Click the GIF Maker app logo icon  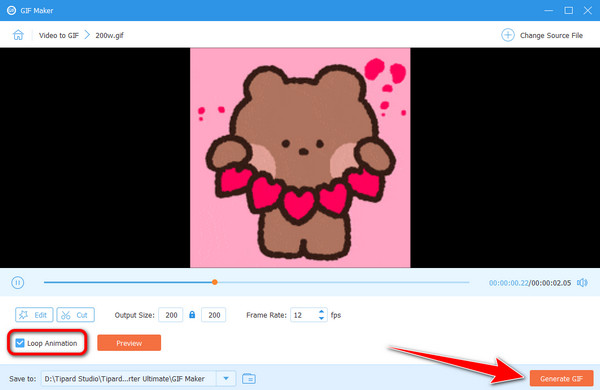click(x=11, y=10)
